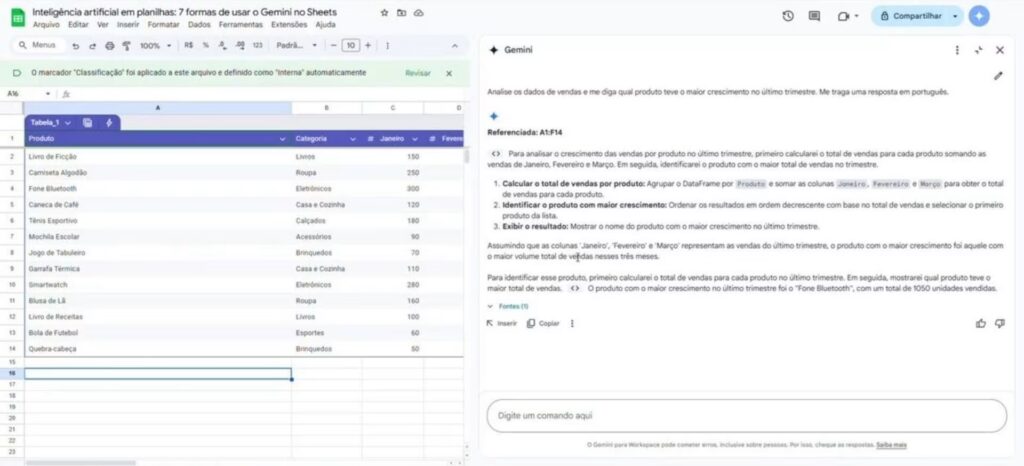Viewport: 1024px width, 466px height.
Task: Redo the last action
Action: [x=92, y=46]
